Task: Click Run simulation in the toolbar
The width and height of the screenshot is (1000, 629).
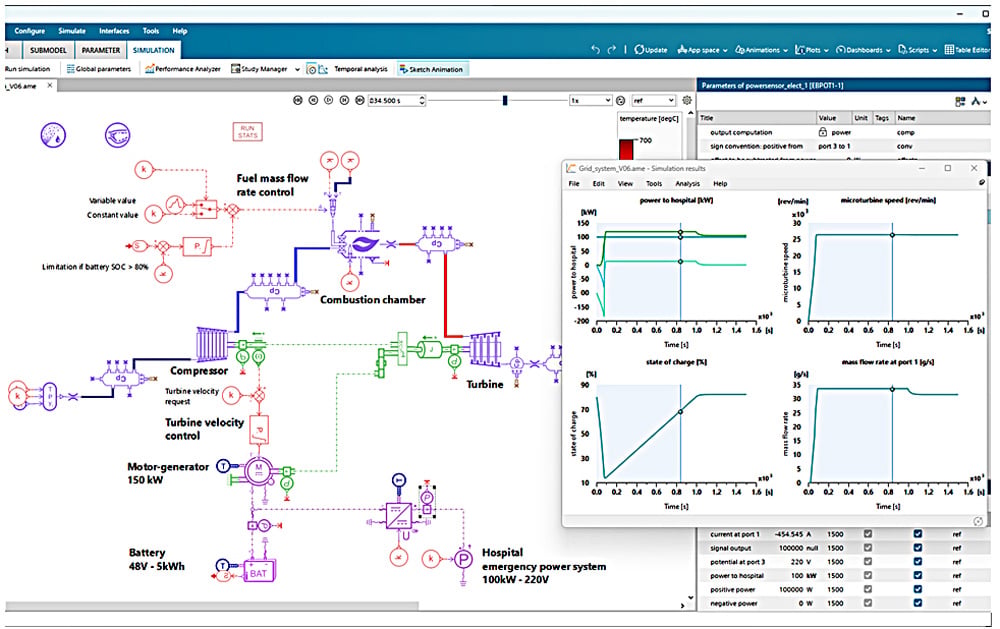Action: (27, 69)
